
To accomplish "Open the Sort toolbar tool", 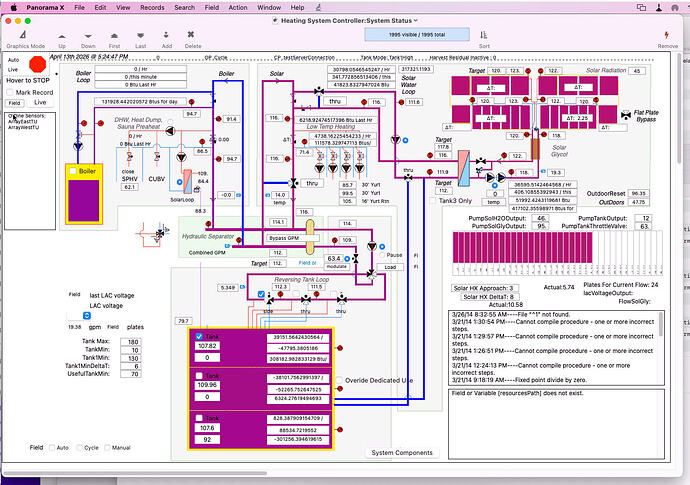I will tap(484, 40).
